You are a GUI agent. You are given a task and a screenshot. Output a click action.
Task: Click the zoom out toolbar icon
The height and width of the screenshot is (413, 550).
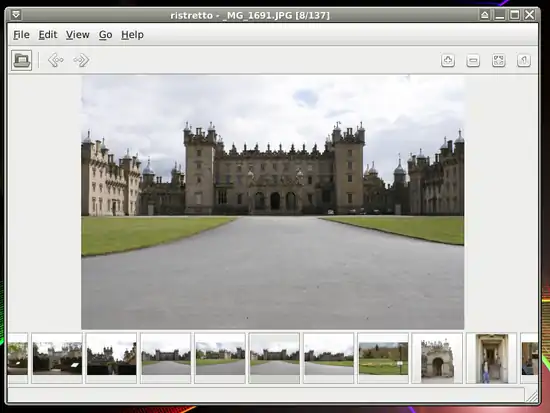(473, 61)
